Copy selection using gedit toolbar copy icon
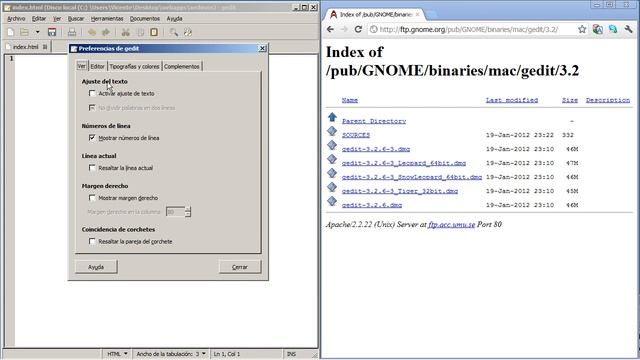This screenshot has height=360, width=640. coord(140,32)
